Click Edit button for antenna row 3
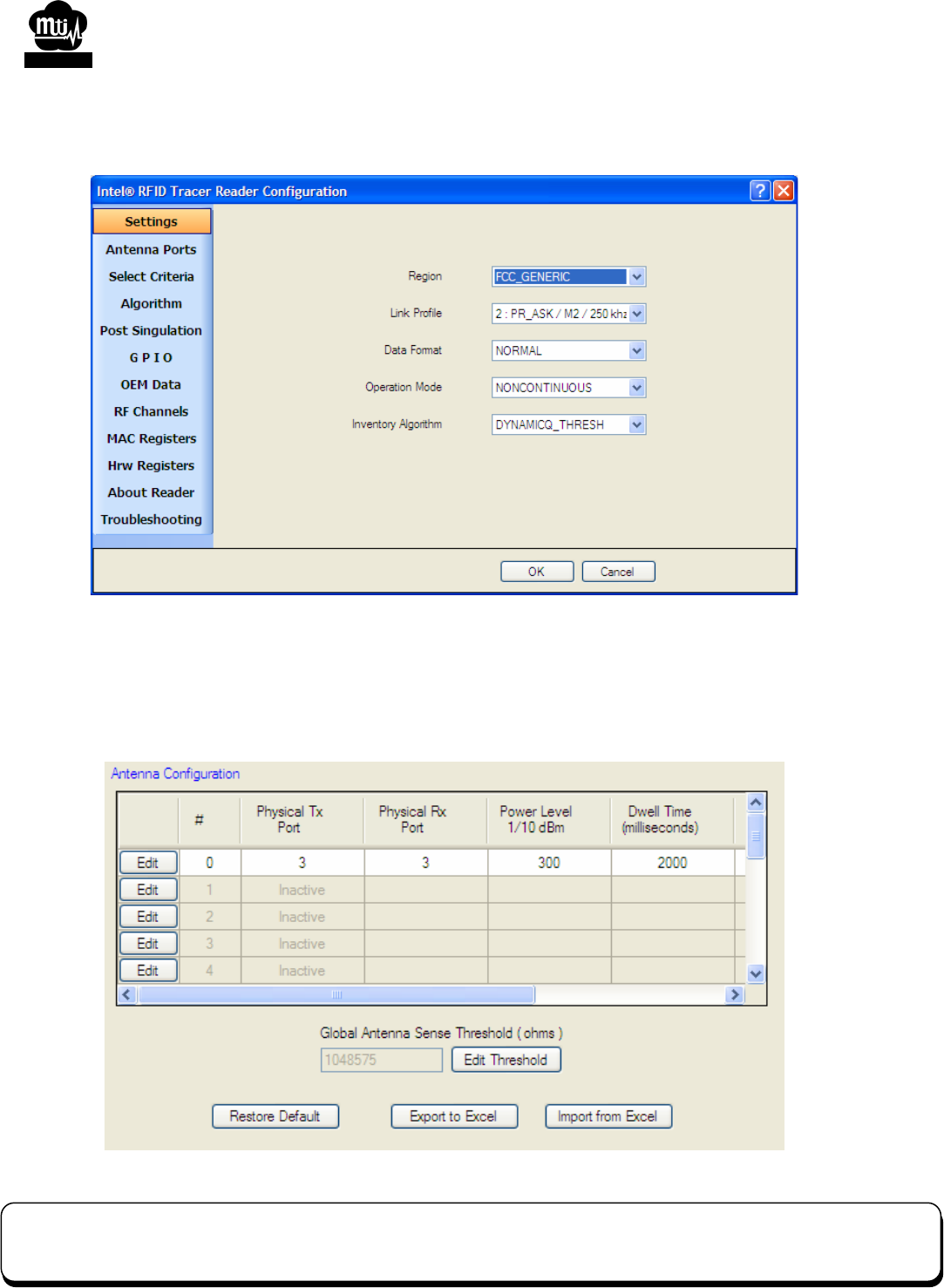The height and width of the screenshot is (1288, 944). (x=148, y=944)
